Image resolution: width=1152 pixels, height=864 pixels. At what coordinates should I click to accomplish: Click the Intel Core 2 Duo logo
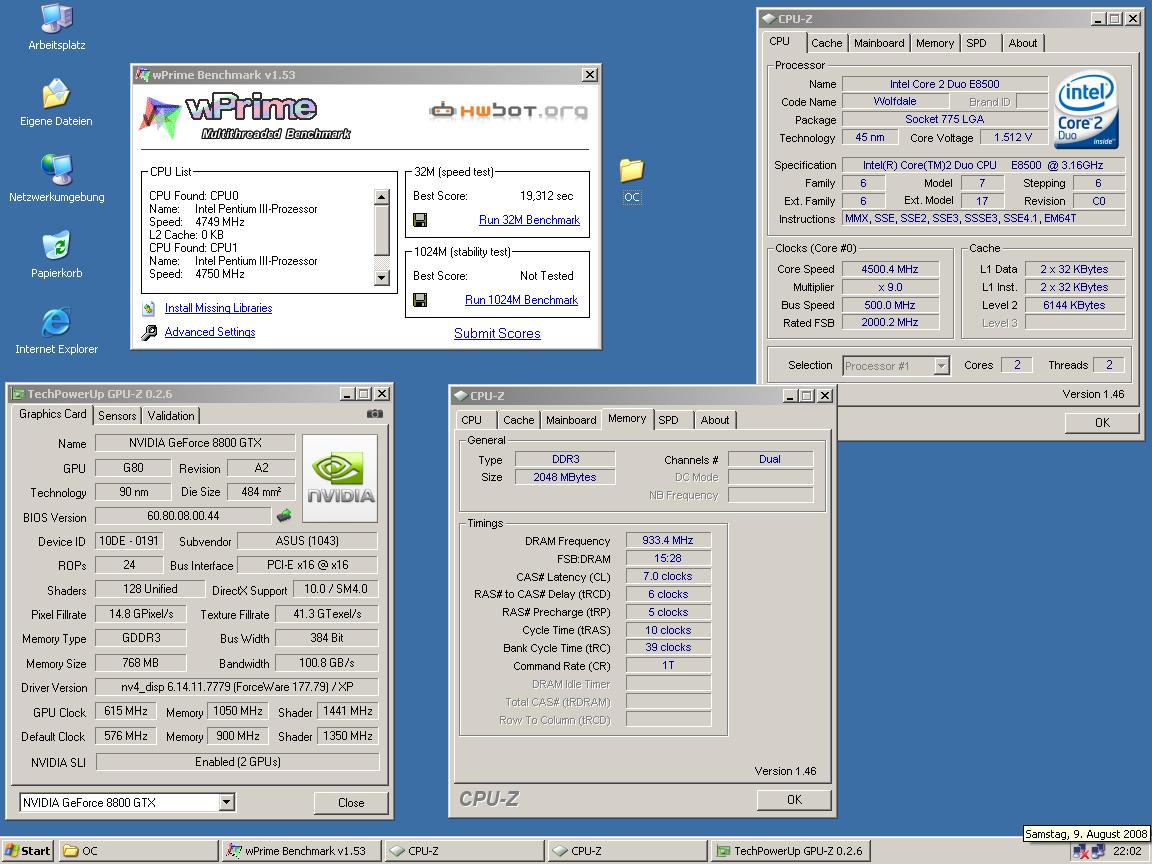point(1087,110)
